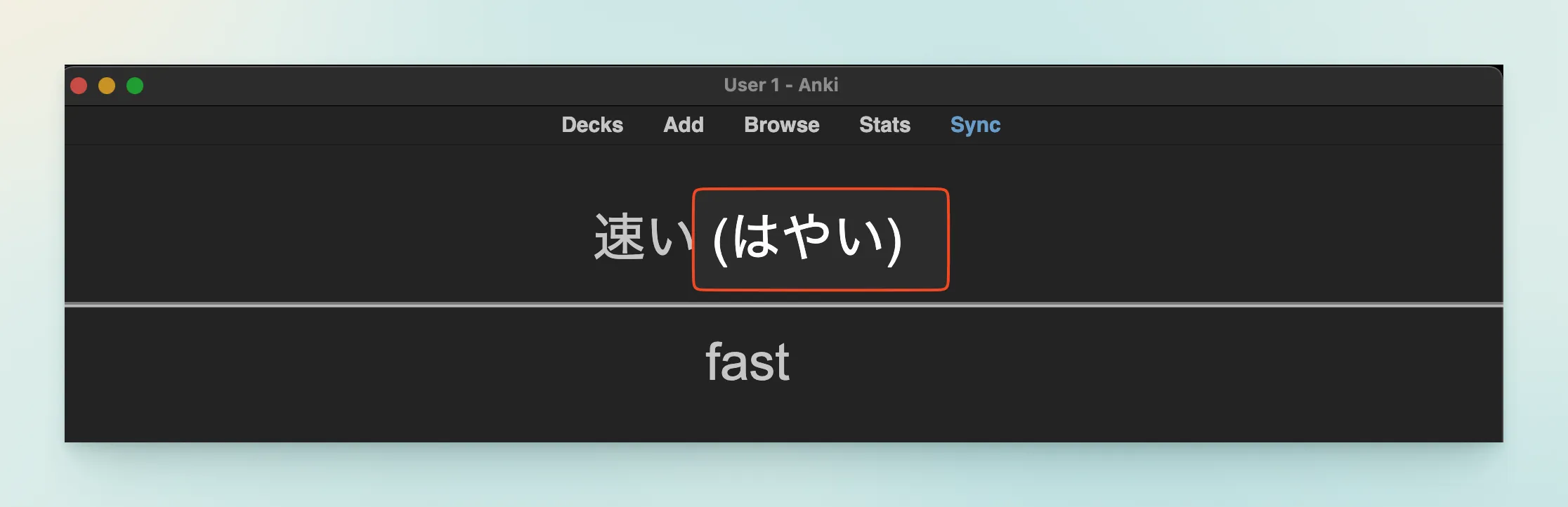The image size is (1568, 507).
Task: Minimize the Anki window with yellow button
Action: tap(107, 86)
